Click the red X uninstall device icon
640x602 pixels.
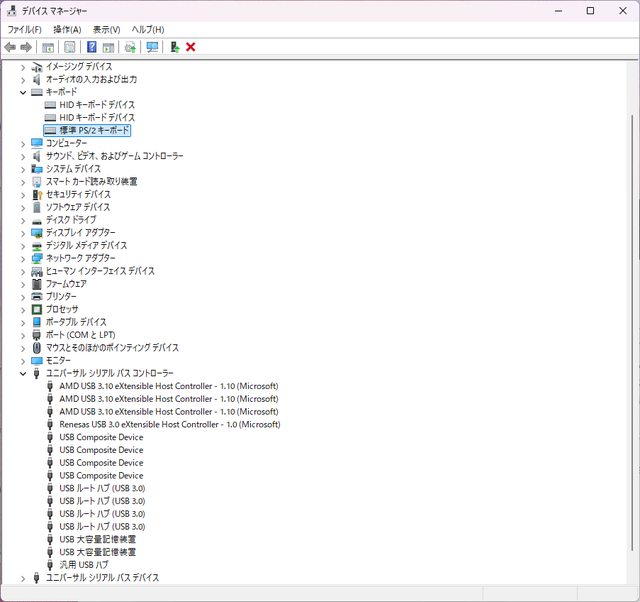(x=191, y=47)
